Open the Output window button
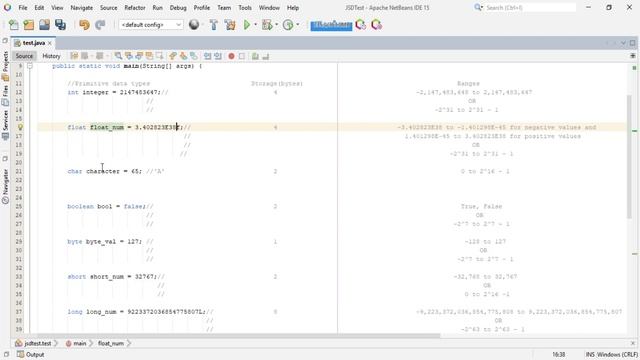This screenshot has height=360, width=640. click(31, 355)
